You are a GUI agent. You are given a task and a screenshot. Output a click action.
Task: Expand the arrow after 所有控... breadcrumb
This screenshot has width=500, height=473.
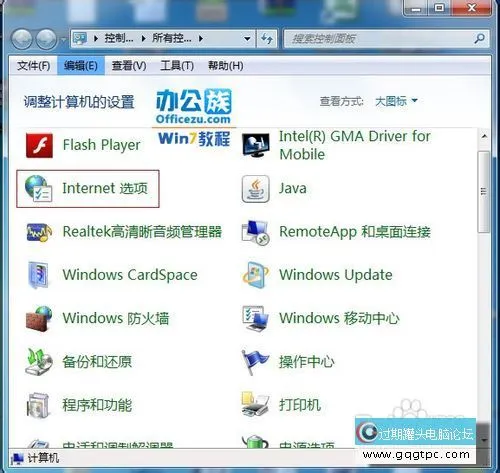(x=201, y=39)
